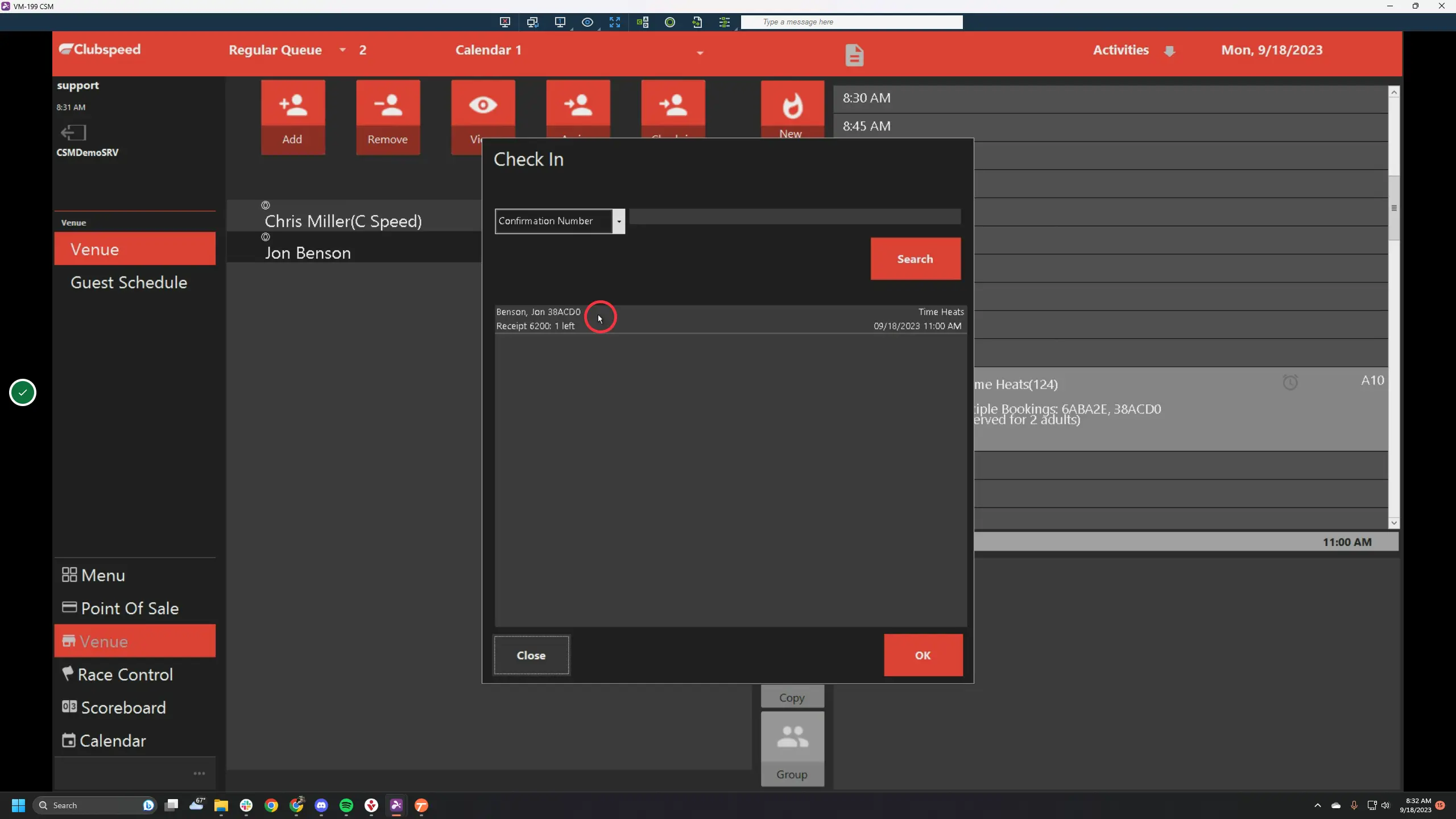Click the schedule scrollbar down arrow
This screenshot has height=819, width=1456.
1393,523
